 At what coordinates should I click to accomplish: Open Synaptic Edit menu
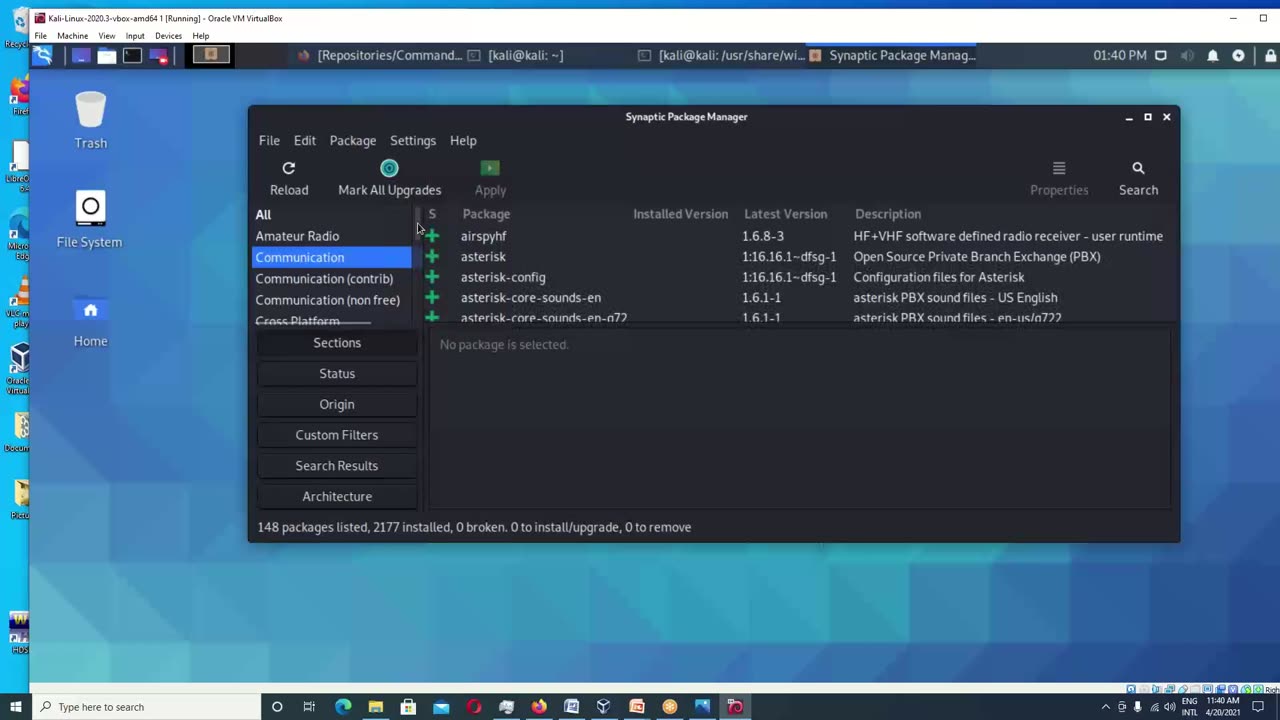(x=305, y=141)
